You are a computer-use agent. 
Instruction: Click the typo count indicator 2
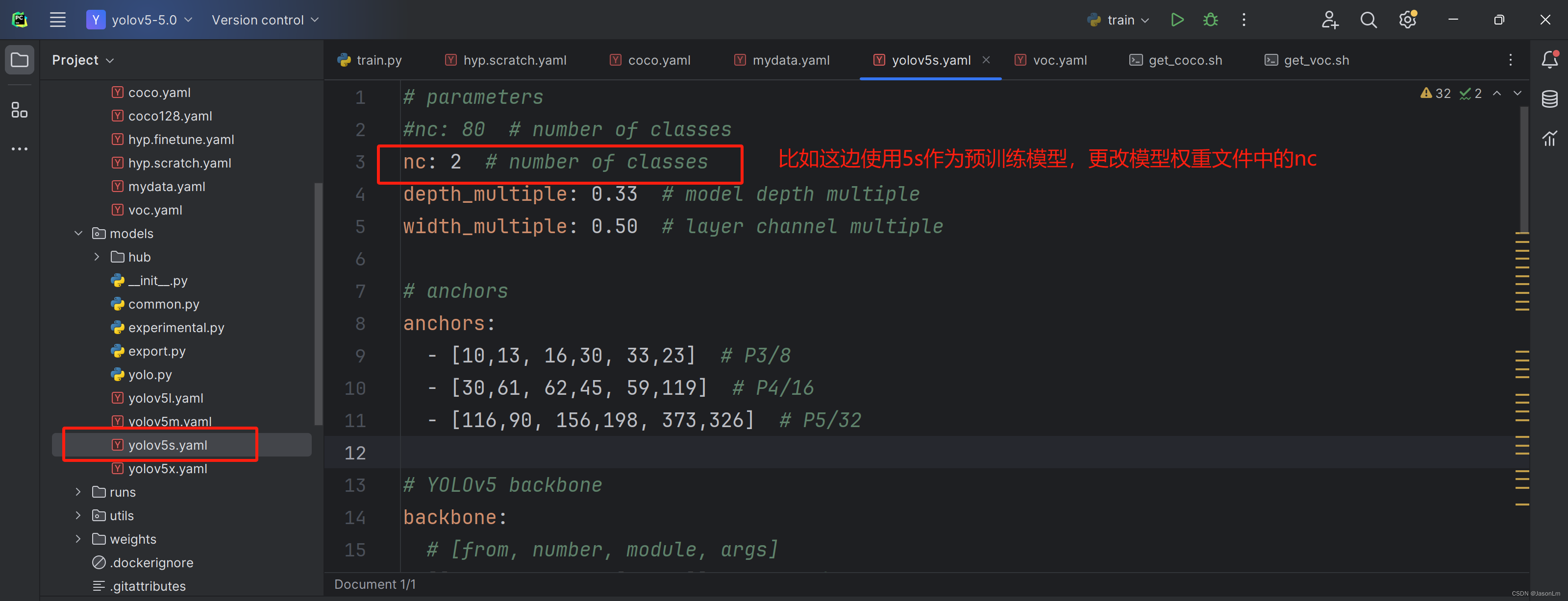click(1470, 93)
